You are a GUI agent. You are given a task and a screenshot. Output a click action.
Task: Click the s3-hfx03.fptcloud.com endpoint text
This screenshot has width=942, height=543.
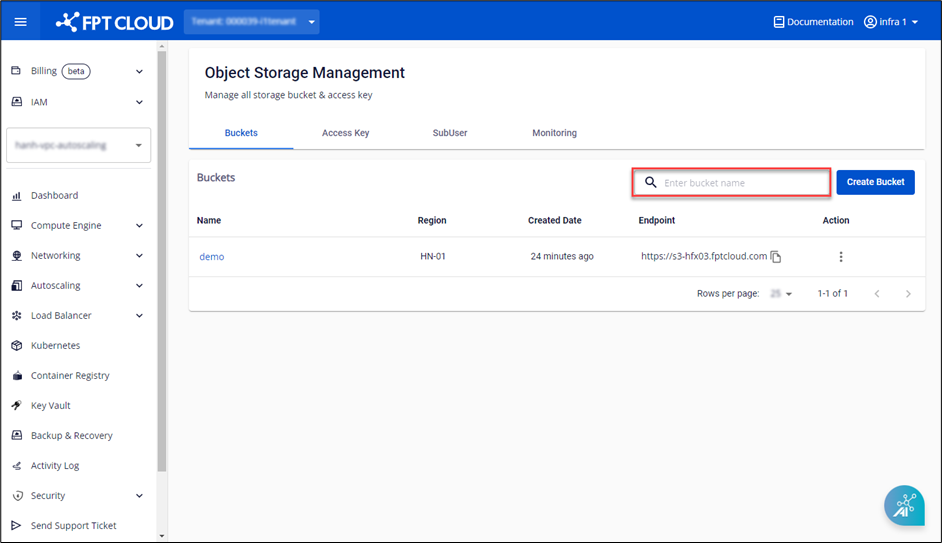703,256
